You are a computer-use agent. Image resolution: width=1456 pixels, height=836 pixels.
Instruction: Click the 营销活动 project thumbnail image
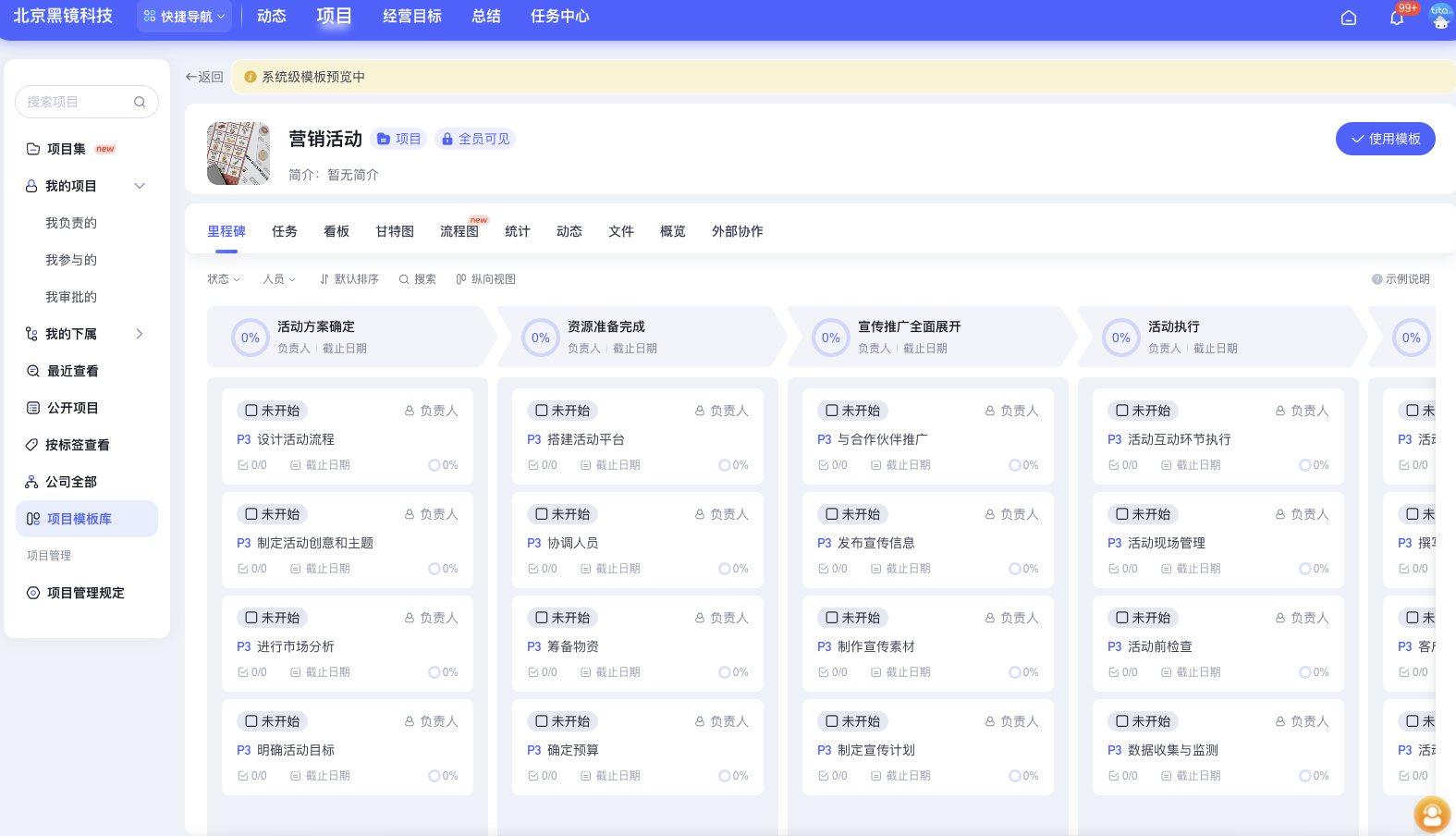click(x=239, y=154)
